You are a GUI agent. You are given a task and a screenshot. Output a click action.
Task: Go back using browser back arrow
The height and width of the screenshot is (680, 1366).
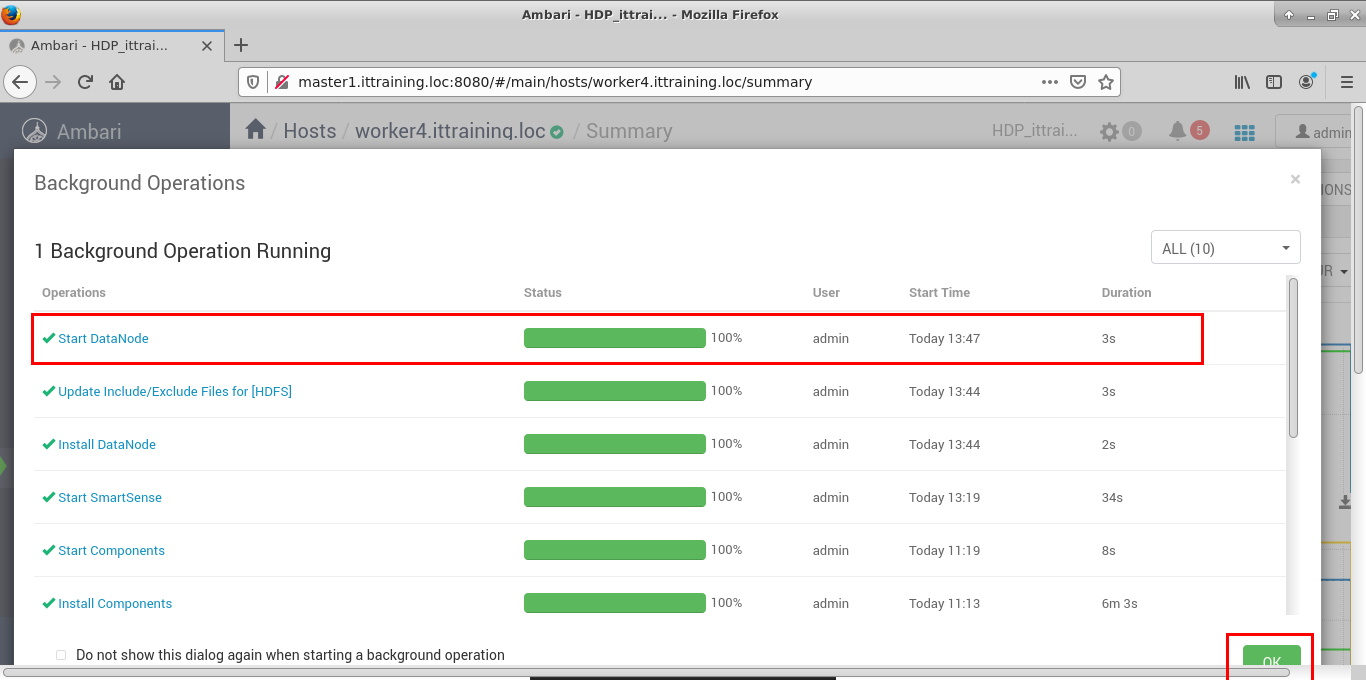point(21,82)
